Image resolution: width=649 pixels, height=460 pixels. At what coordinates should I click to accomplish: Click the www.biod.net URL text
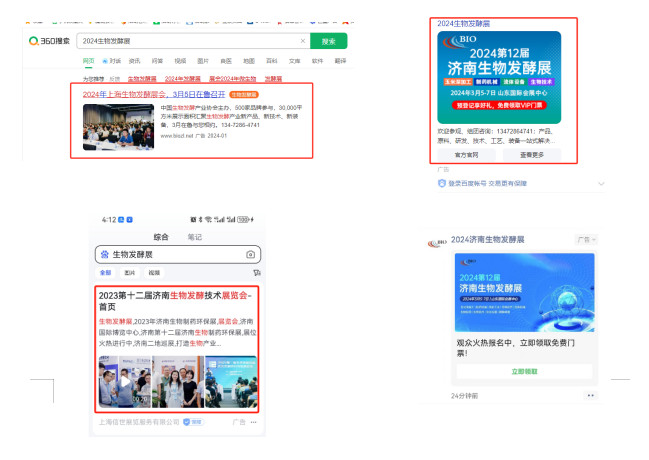point(177,136)
